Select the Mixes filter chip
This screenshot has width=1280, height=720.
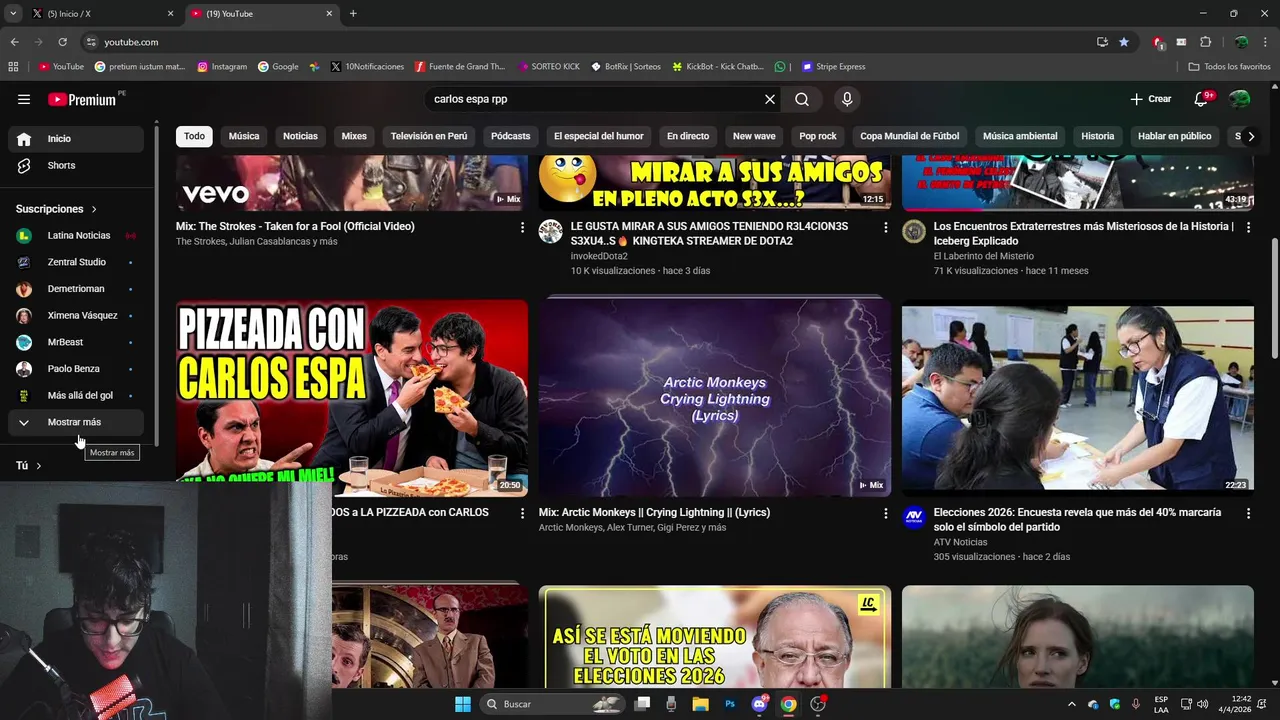point(354,136)
